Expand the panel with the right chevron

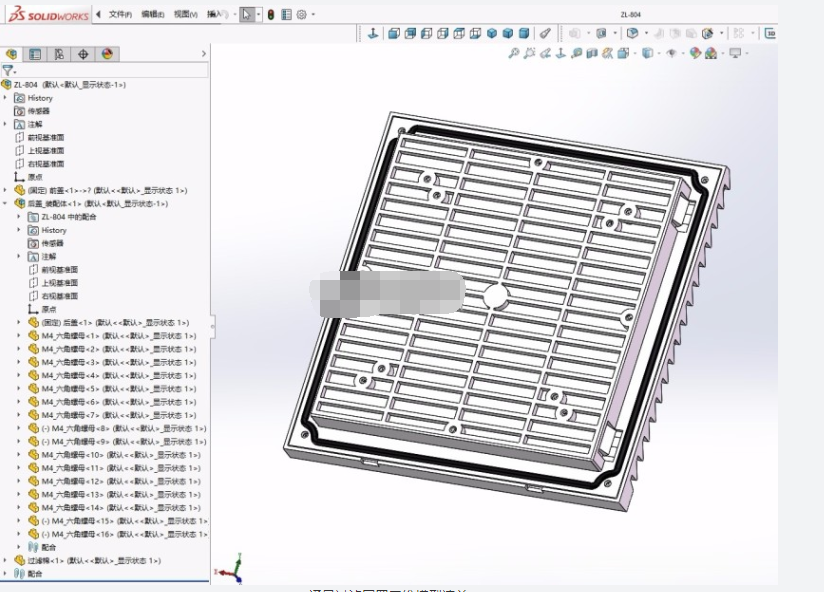(x=204, y=54)
